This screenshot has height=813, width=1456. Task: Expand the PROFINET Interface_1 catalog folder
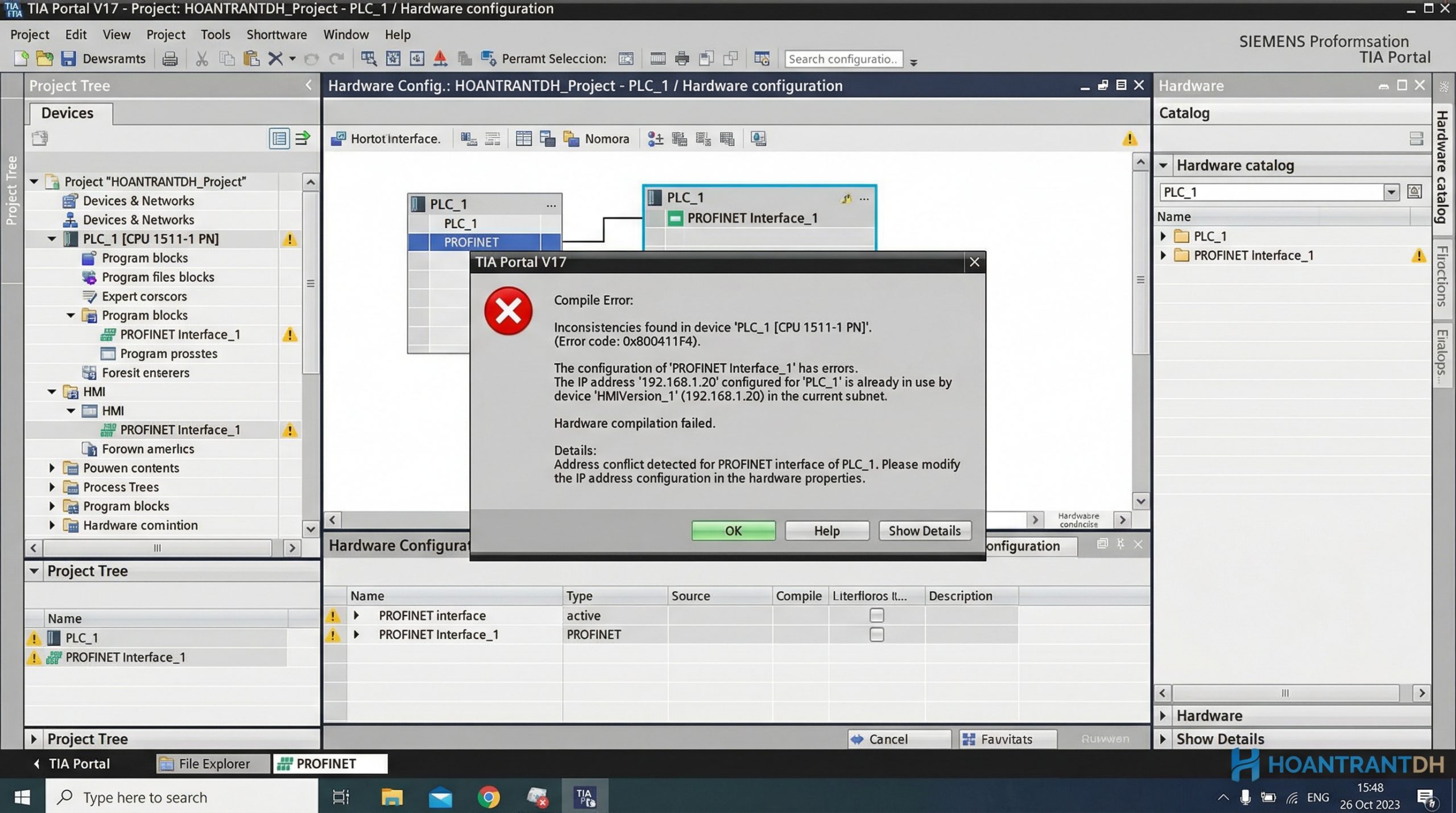1163,255
